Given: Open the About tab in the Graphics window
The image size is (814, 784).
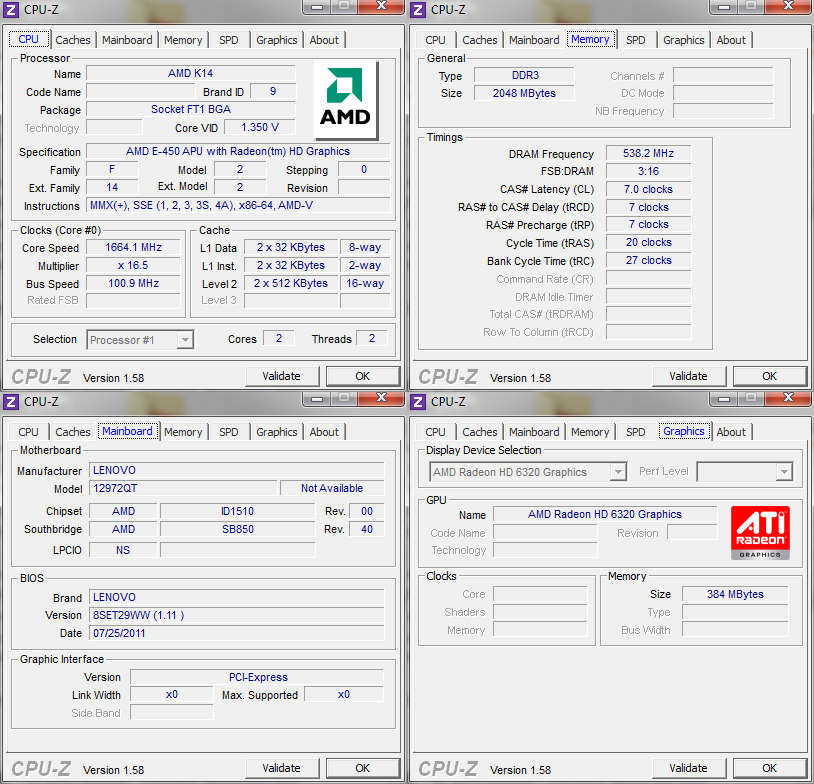Looking at the screenshot, I should pyautogui.click(x=731, y=432).
